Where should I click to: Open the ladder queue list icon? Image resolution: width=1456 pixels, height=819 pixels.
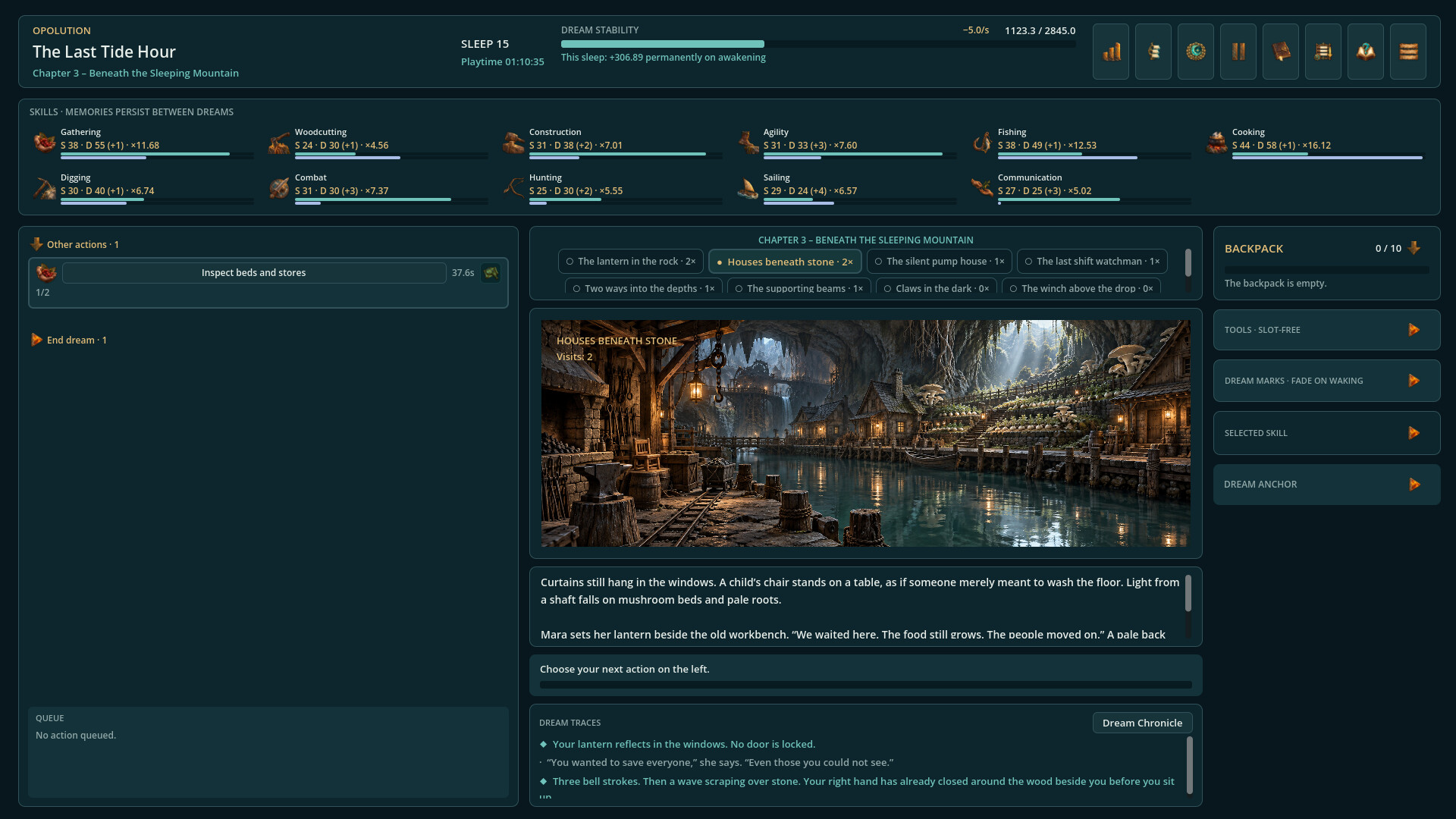[x=1323, y=52]
